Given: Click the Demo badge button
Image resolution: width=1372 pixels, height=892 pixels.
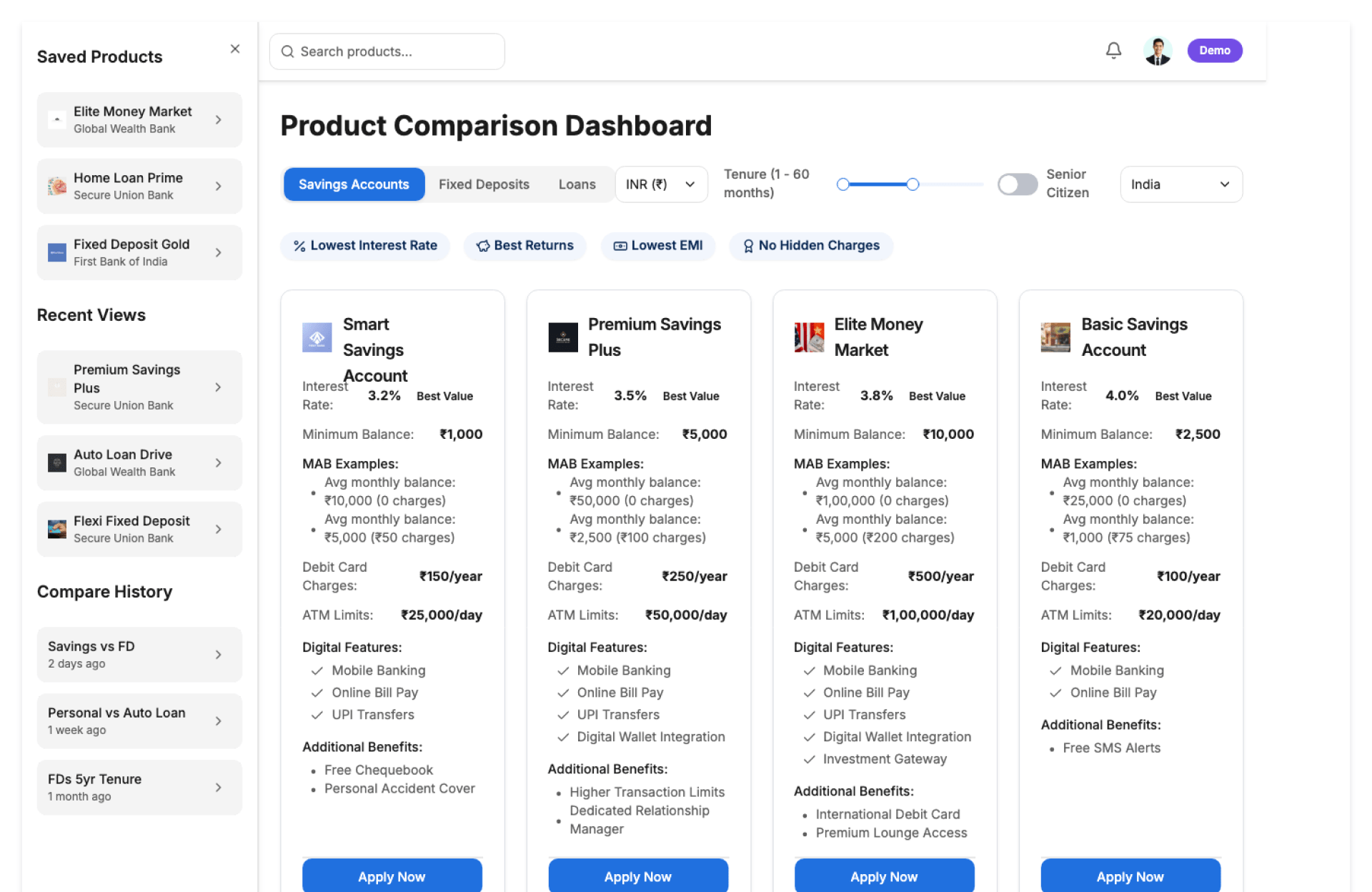Looking at the screenshot, I should 1214,51.
